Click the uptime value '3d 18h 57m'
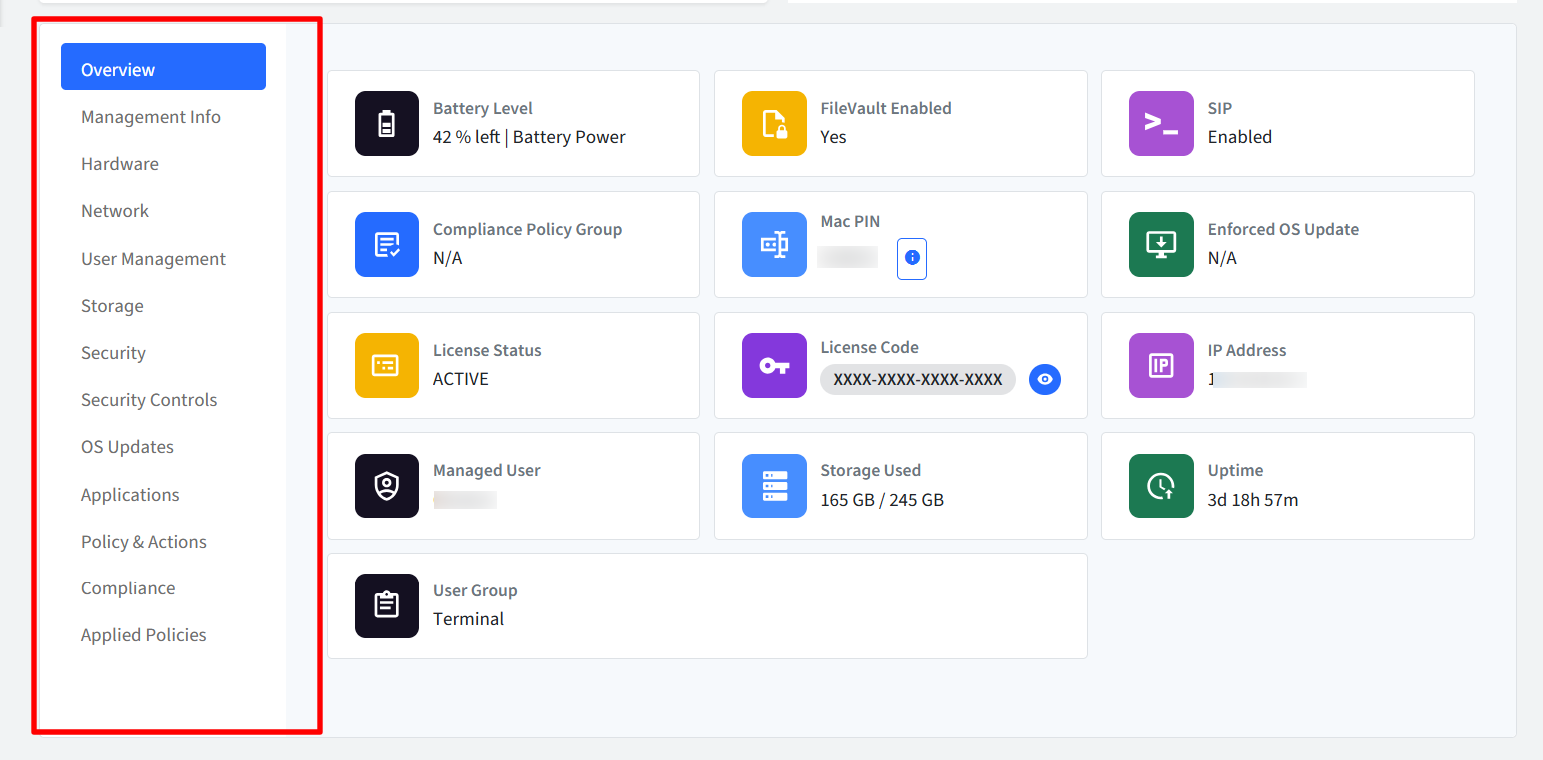1543x760 pixels. pos(1253,499)
